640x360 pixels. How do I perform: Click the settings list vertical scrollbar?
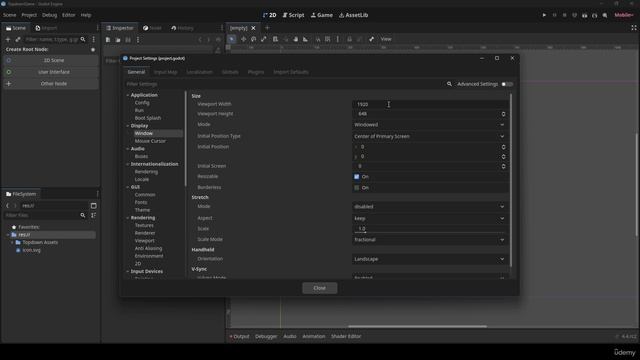click(x=511, y=180)
